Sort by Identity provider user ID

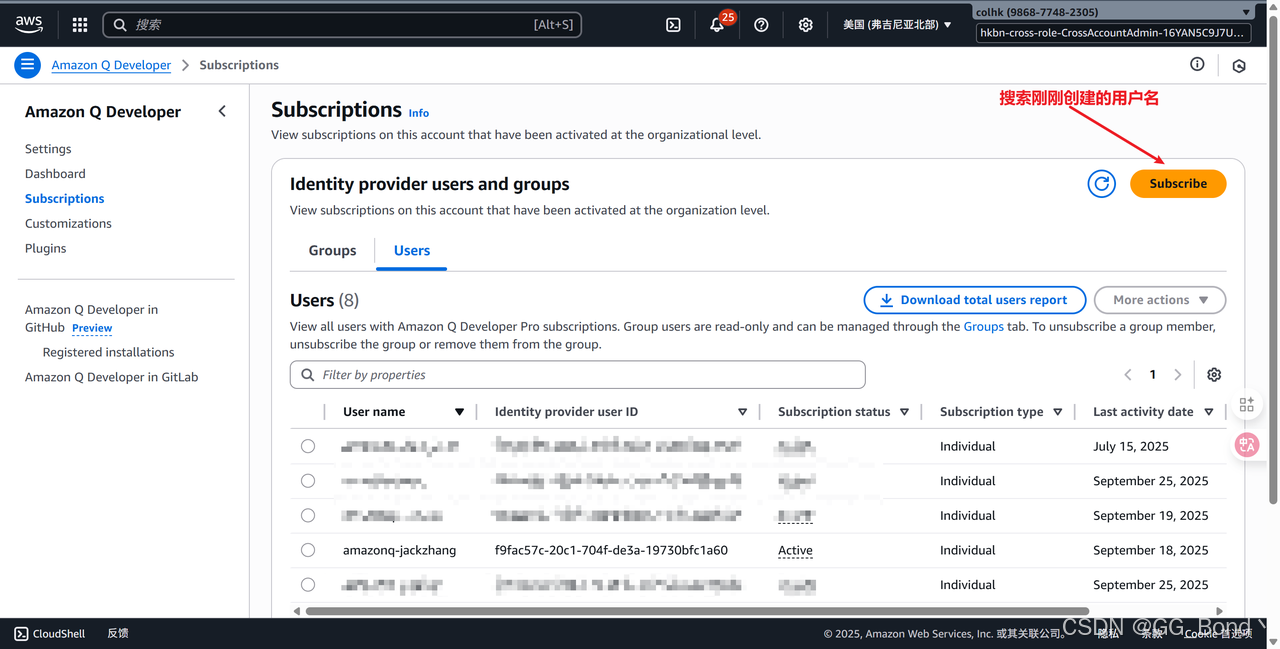point(742,412)
